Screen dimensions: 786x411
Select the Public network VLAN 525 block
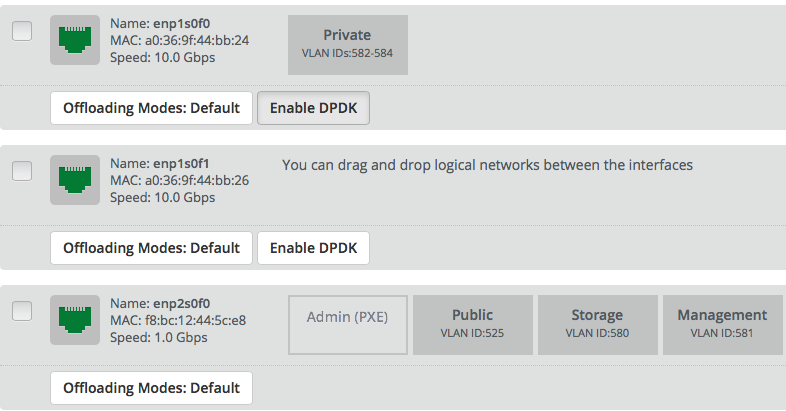tap(473, 324)
